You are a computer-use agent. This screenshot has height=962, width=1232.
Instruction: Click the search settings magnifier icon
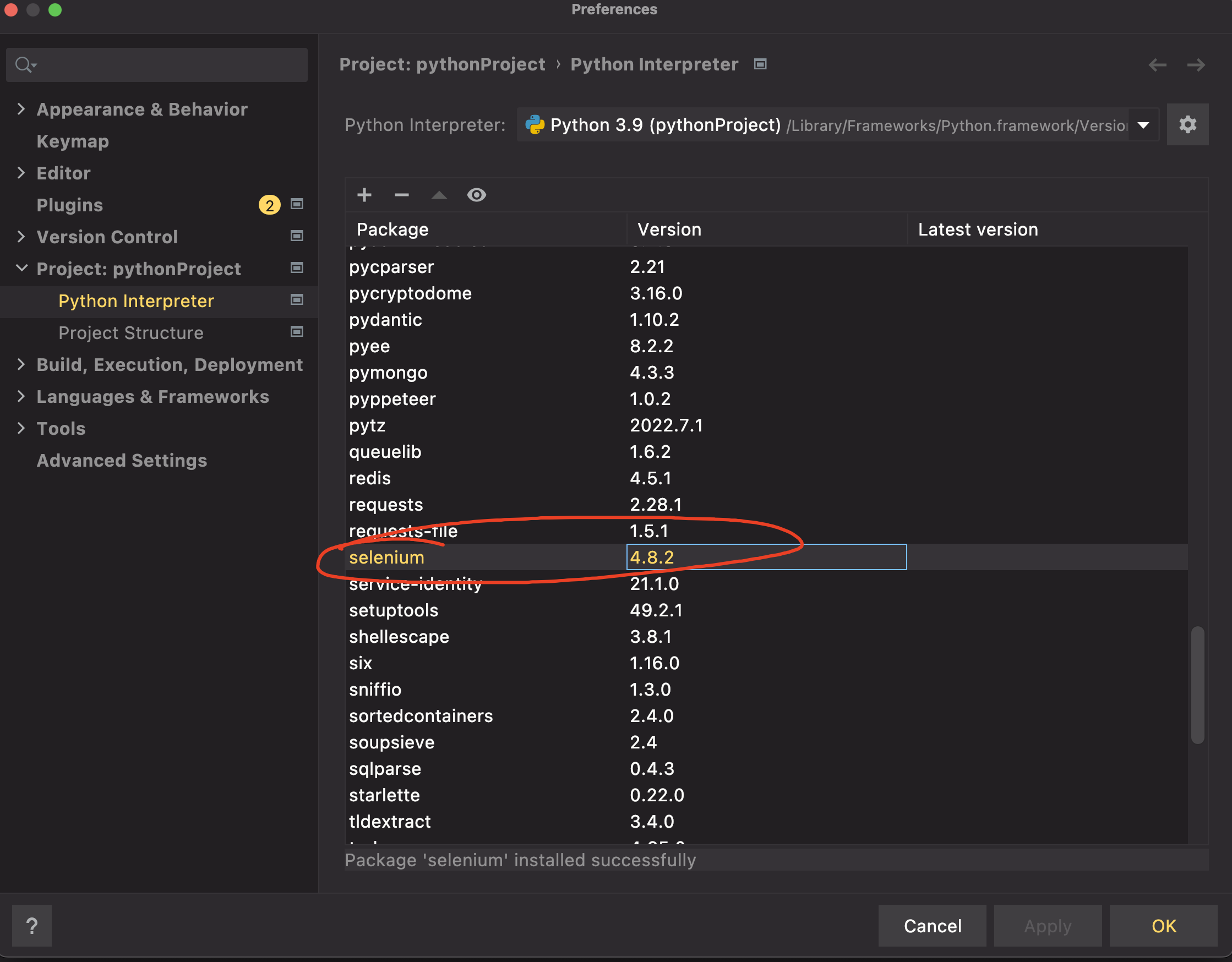click(x=24, y=65)
